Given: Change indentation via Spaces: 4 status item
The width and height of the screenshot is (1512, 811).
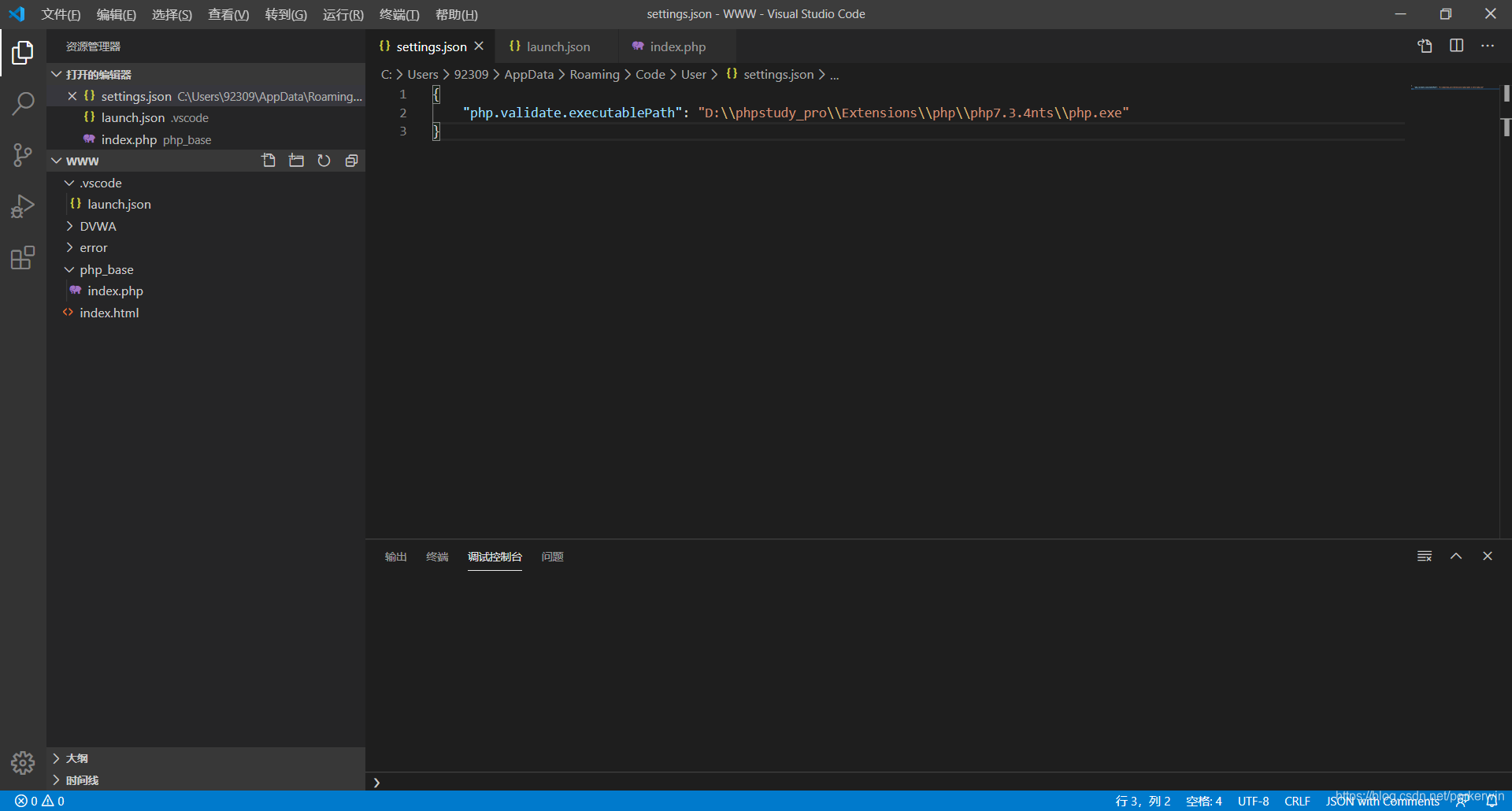Looking at the screenshot, I should [x=1203, y=802].
